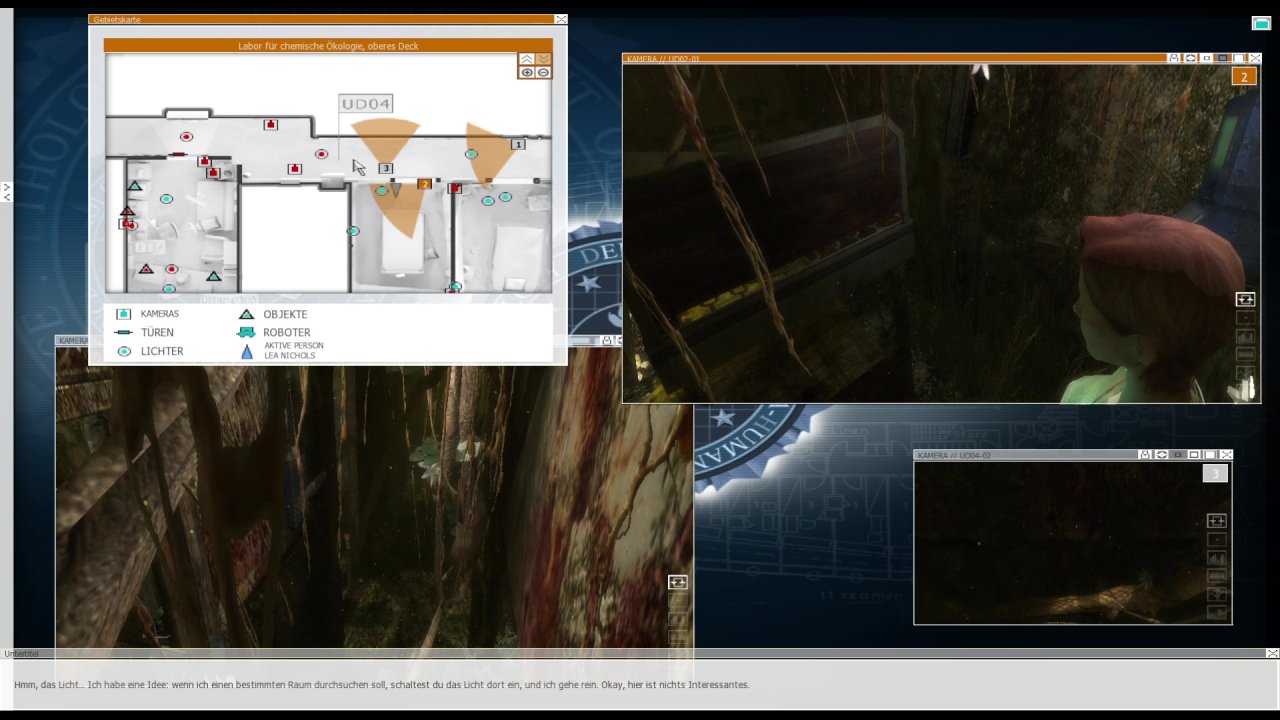Click the LICHTER legend entry
Image resolution: width=1280 pixels, height=720 pixels.
tap(150, 351)
